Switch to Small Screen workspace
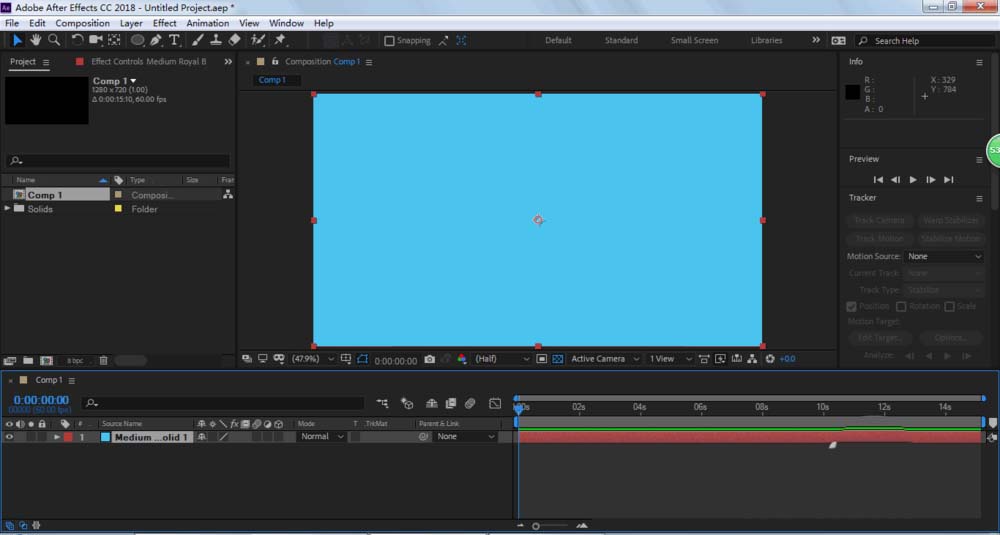The height and width of the screenshot is (535, 1000). [x=694, y=40]
